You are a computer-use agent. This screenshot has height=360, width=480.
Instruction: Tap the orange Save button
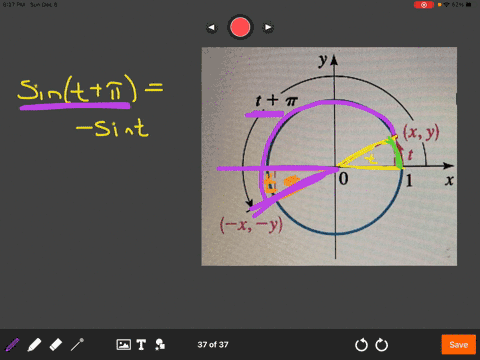point(459,345)
